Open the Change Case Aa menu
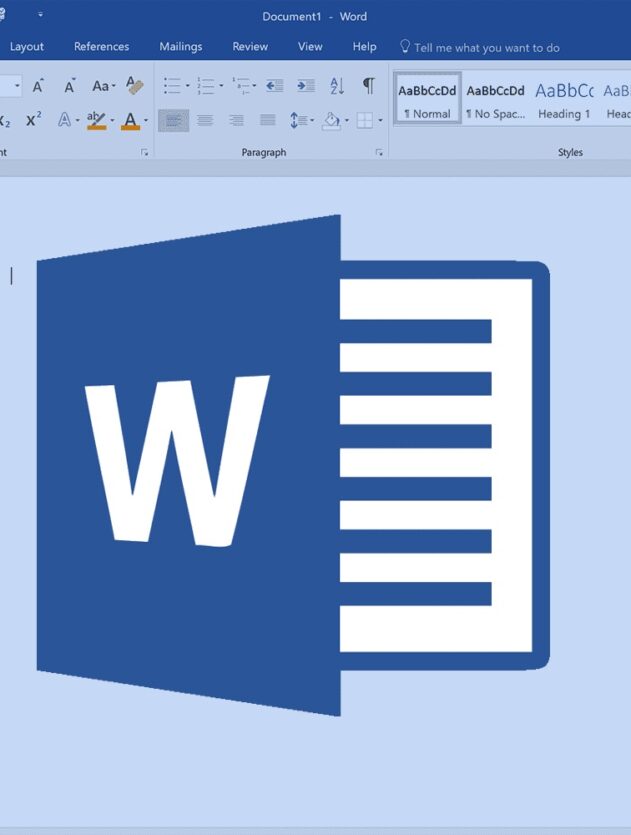The height and width of the screenshot is (835, 631). 103,86
